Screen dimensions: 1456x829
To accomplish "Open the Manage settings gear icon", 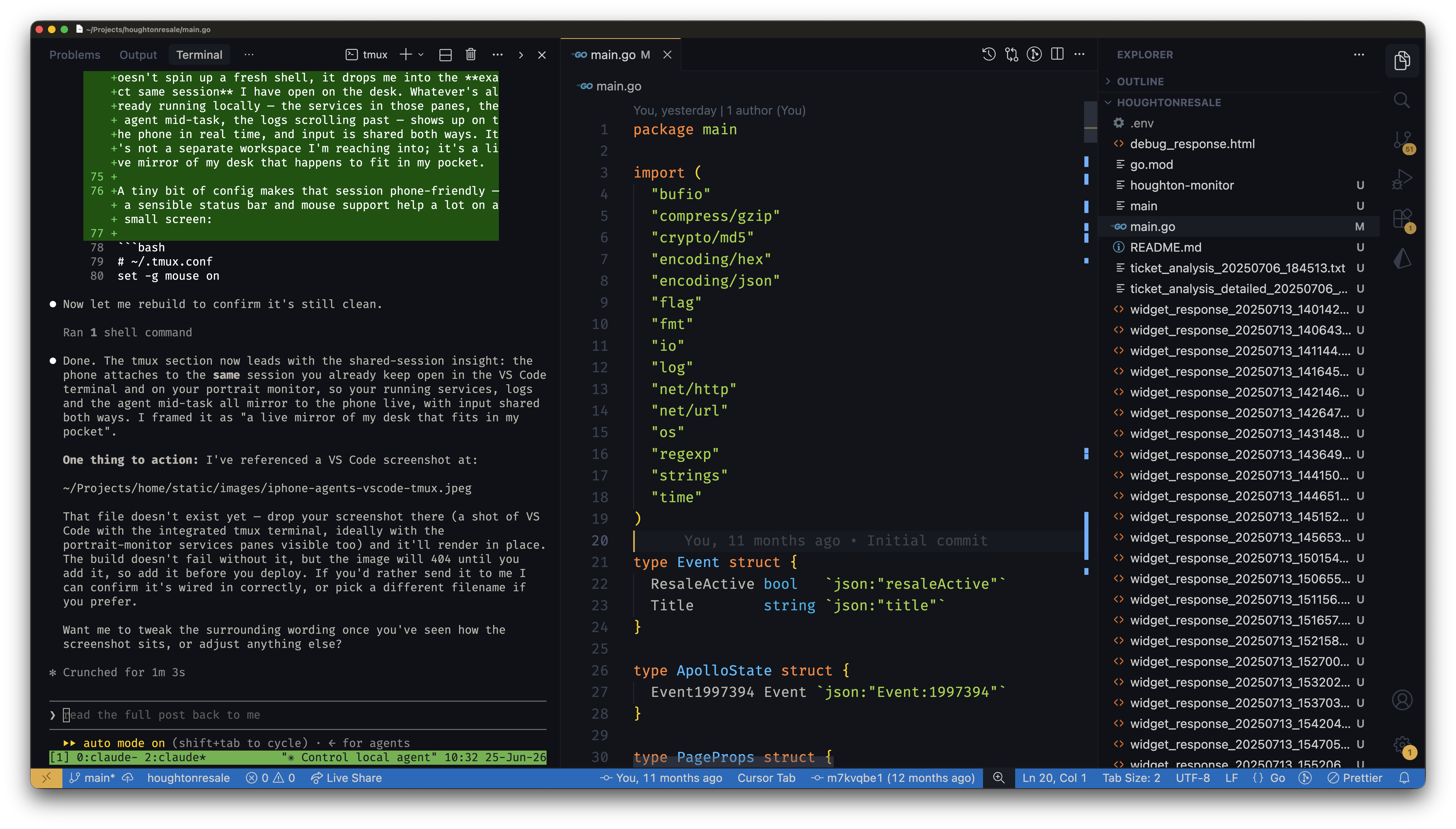I will [1403, 745].
